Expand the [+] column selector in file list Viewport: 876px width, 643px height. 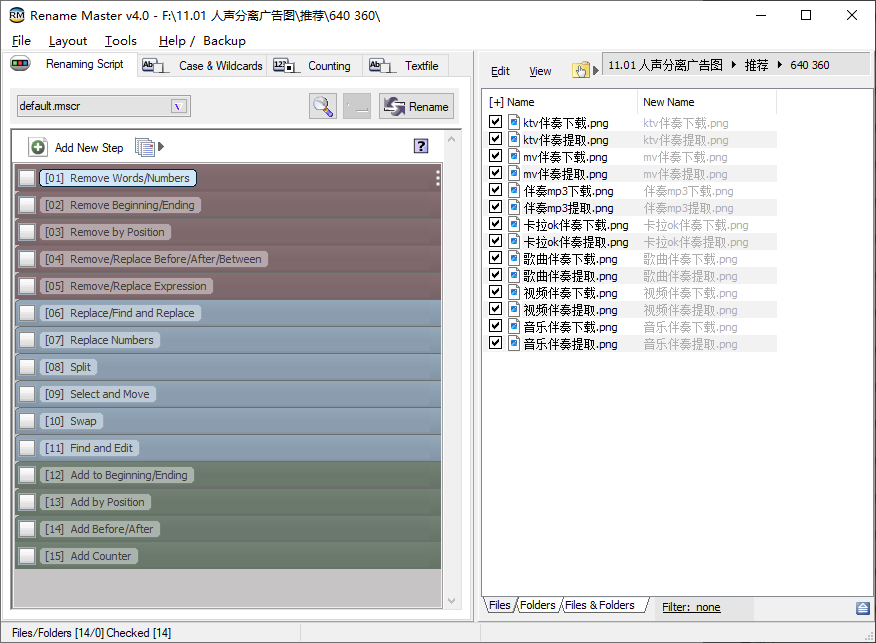click(496, 102)
